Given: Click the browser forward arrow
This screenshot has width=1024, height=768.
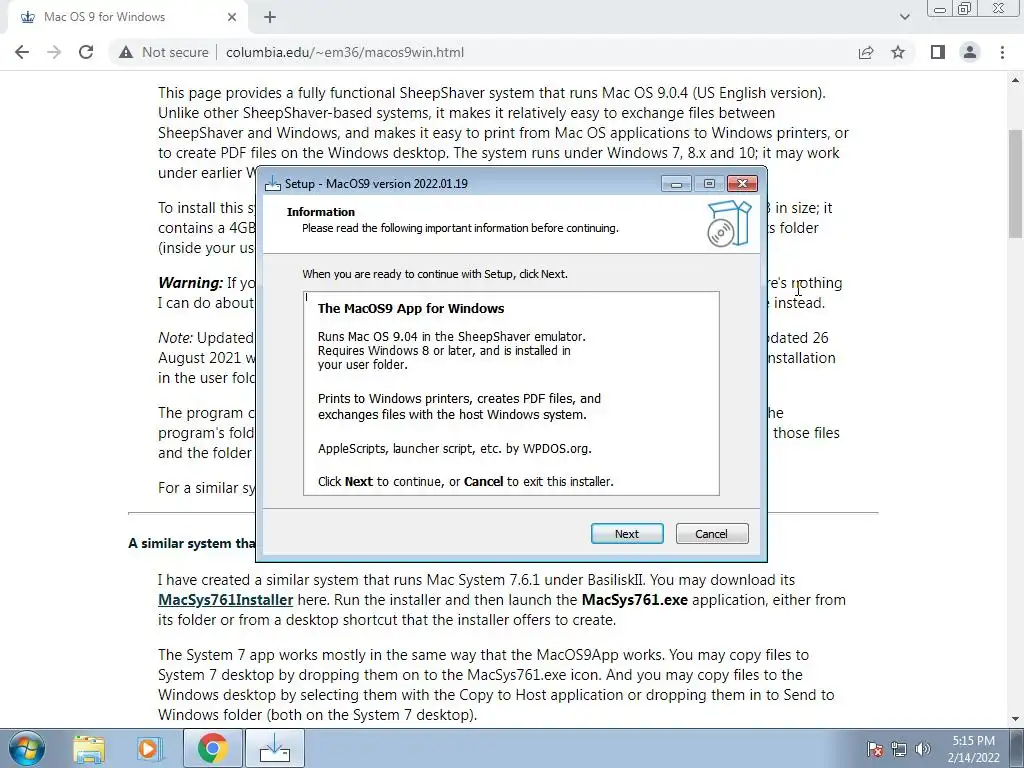Looking at the screenshot, I should [54, 52].
